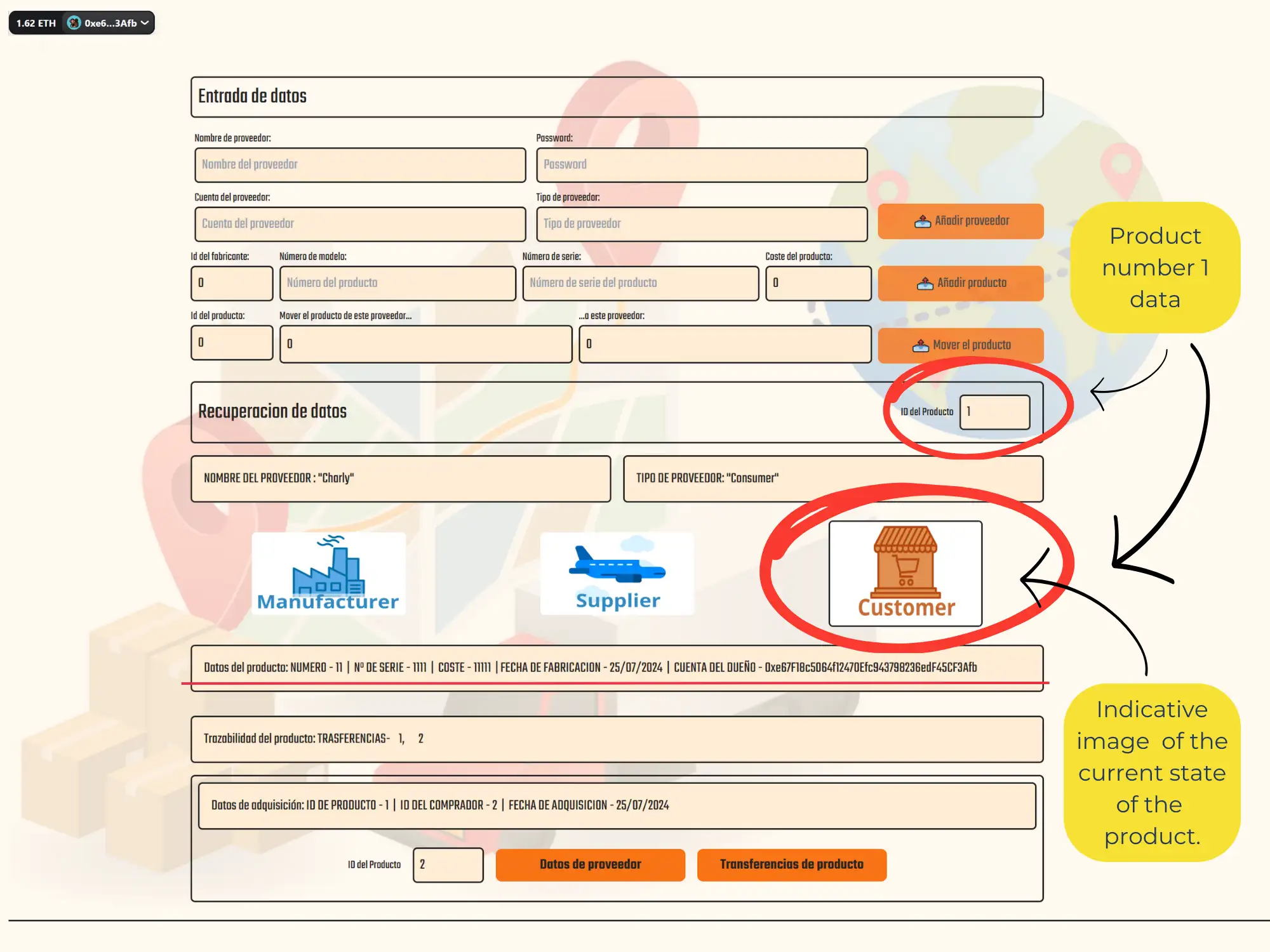Click the bottom ID del Producto field

pos(448,864)
